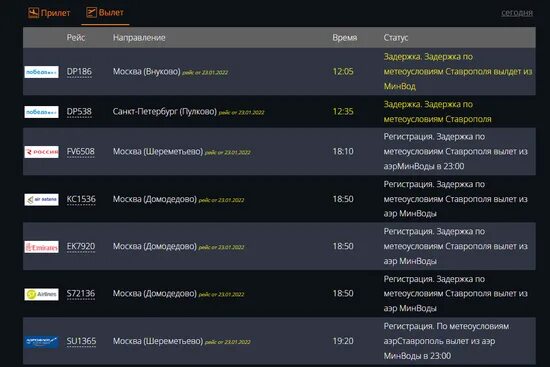Open flight number FV6508
Screen dimensions: 550x367
coord(81,152)
